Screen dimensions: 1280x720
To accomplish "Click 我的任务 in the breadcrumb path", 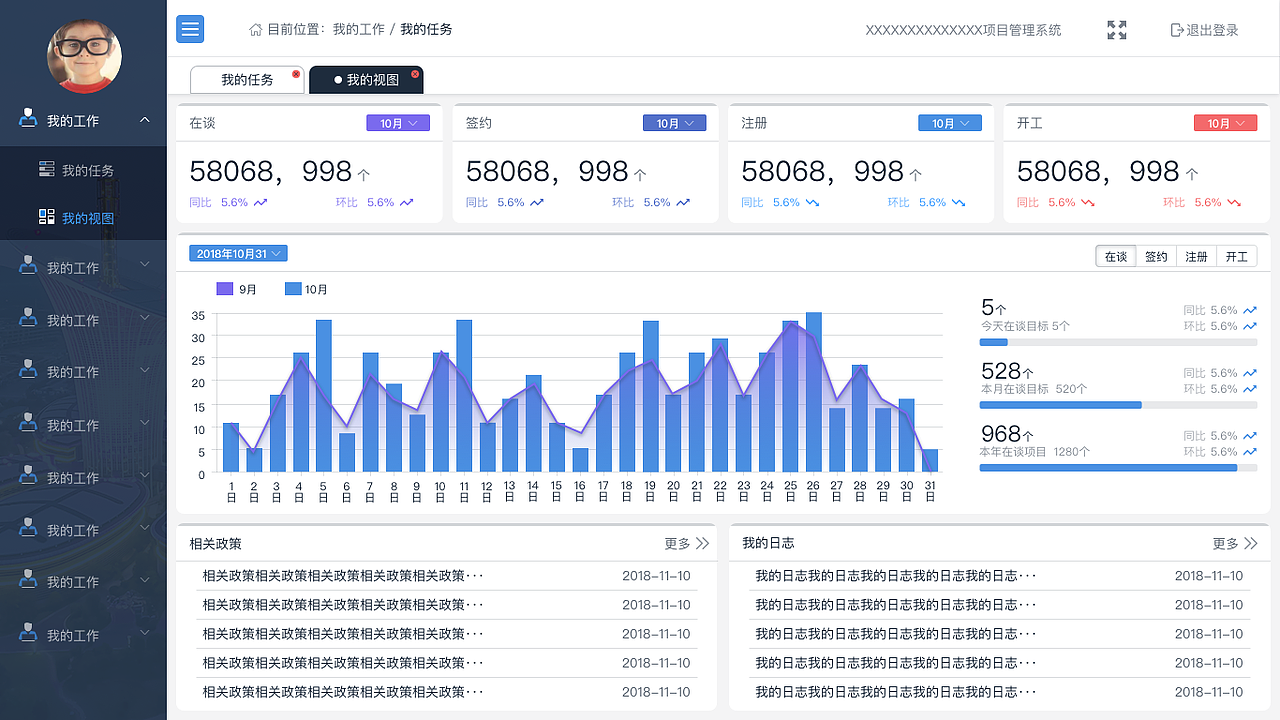I will point(426,30).
